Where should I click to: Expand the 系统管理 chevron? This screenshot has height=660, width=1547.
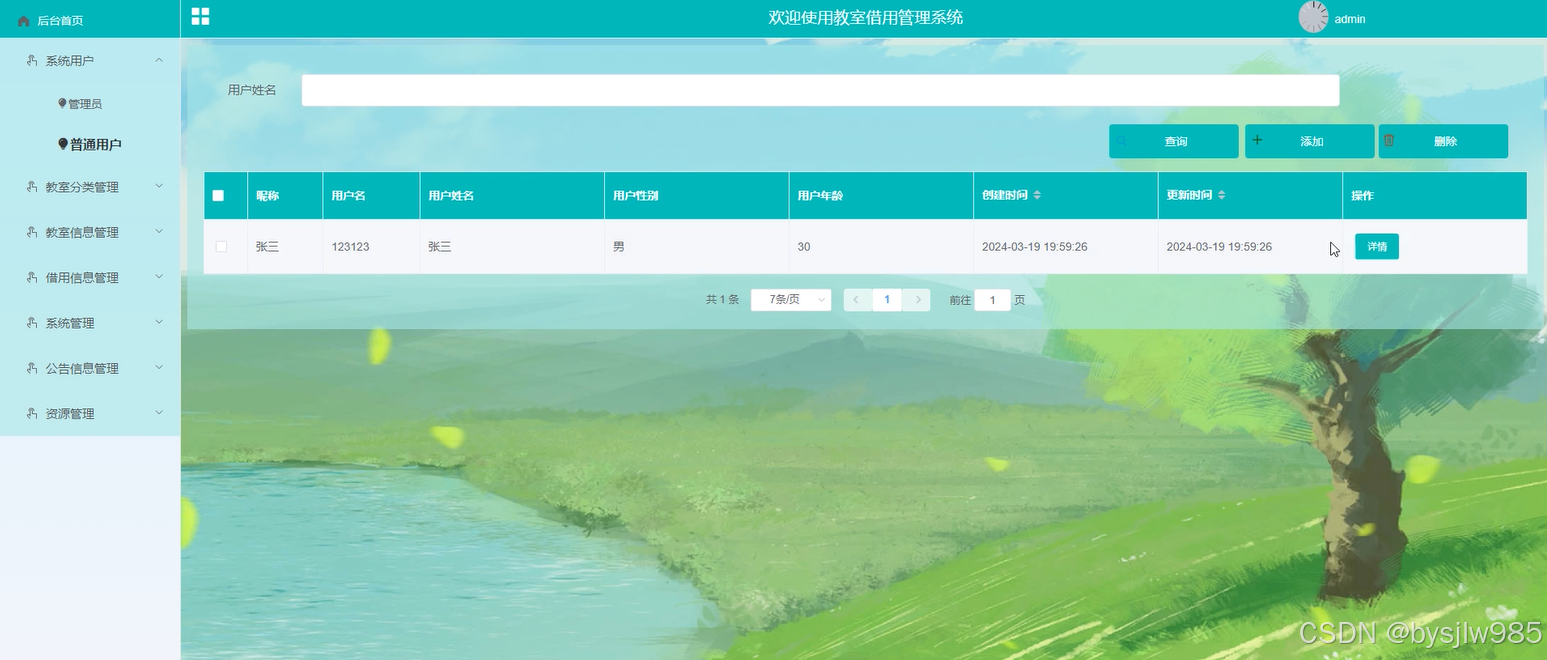(159, 322)
